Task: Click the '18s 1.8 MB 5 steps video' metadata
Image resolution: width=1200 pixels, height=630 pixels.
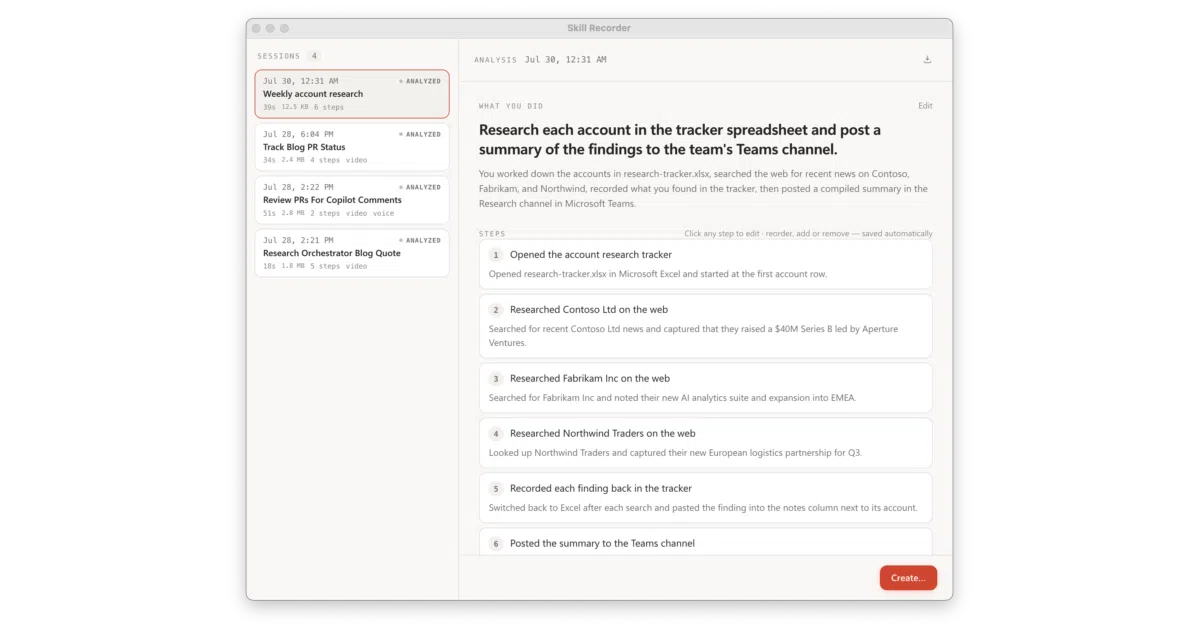Action: coord(315,266)
